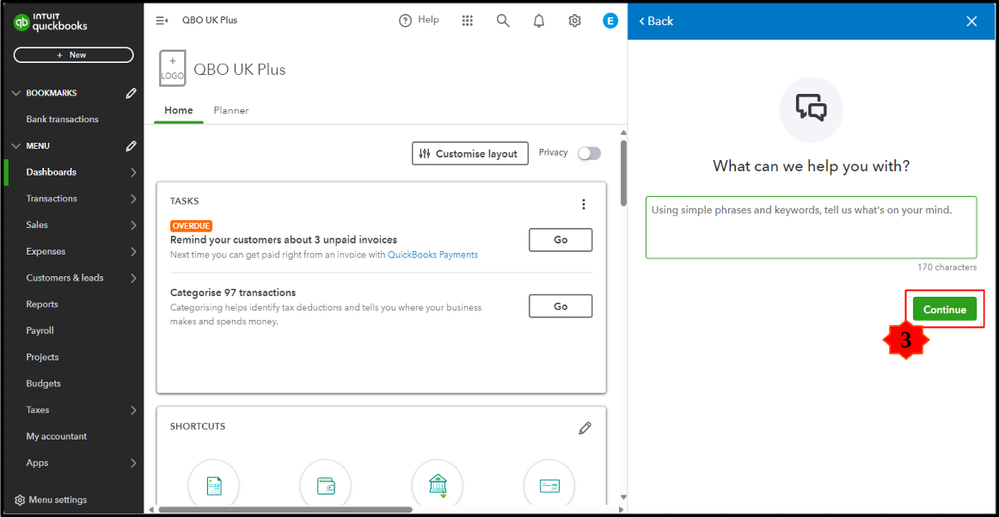The height and width of the screenshot is (517, 999).
Task: Edit shortcuts with pencil icon
Action: click(585, 428)
